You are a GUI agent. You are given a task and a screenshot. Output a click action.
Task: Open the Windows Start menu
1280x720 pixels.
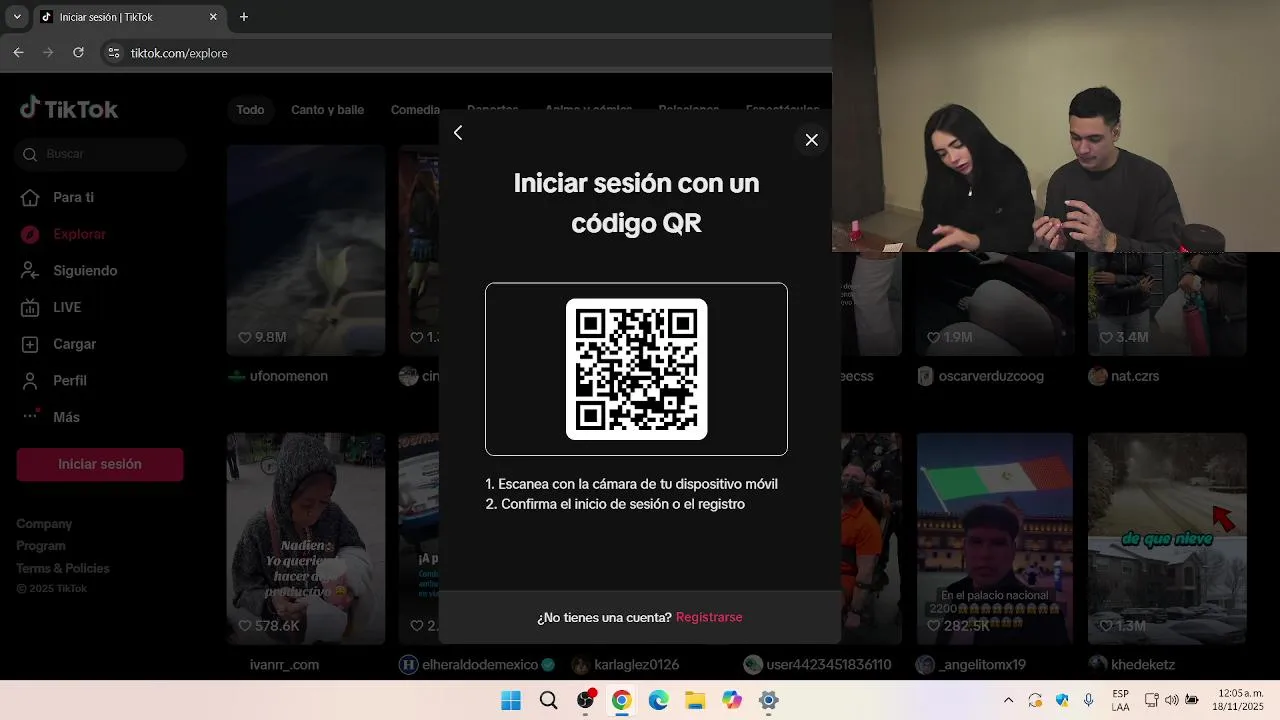(511, 700)
